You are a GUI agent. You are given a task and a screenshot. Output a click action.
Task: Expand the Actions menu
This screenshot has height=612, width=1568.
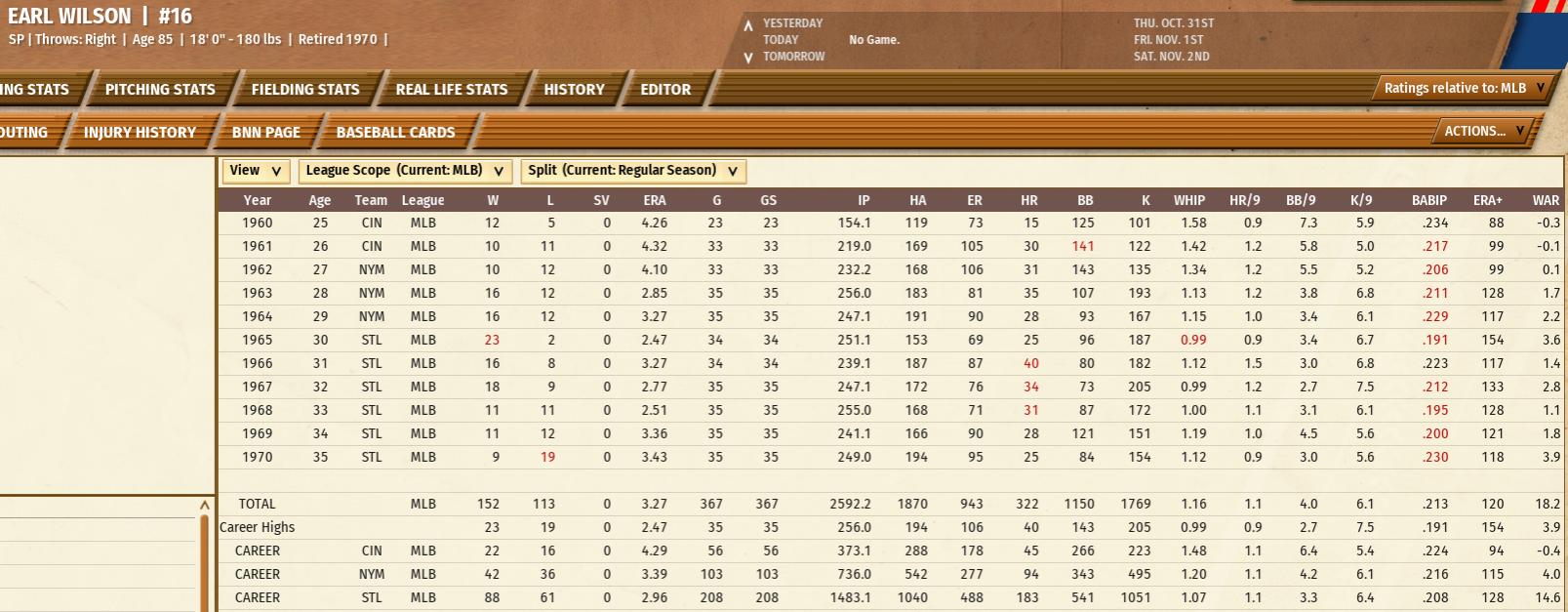pyautogui.click(x=1483, y=132)
